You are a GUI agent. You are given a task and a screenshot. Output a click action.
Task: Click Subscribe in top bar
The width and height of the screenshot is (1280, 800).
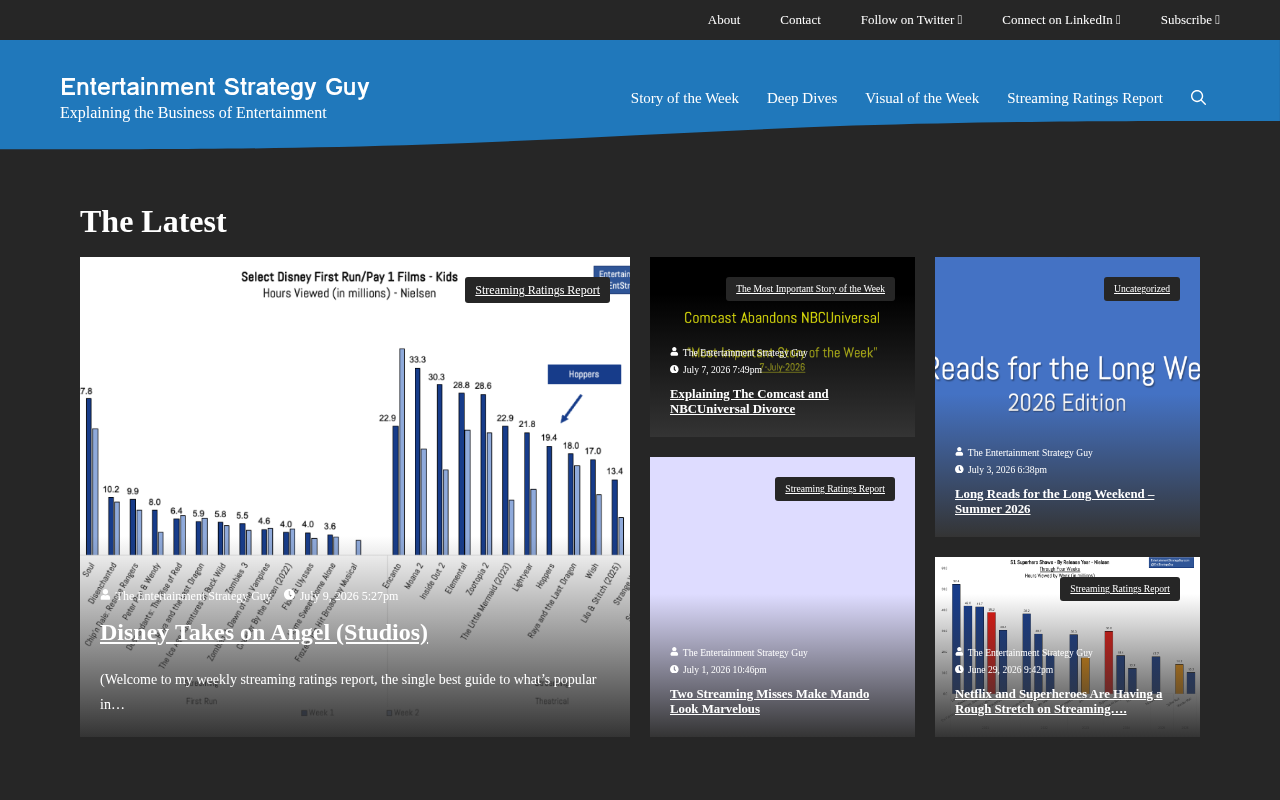[x=1190, y=20]
